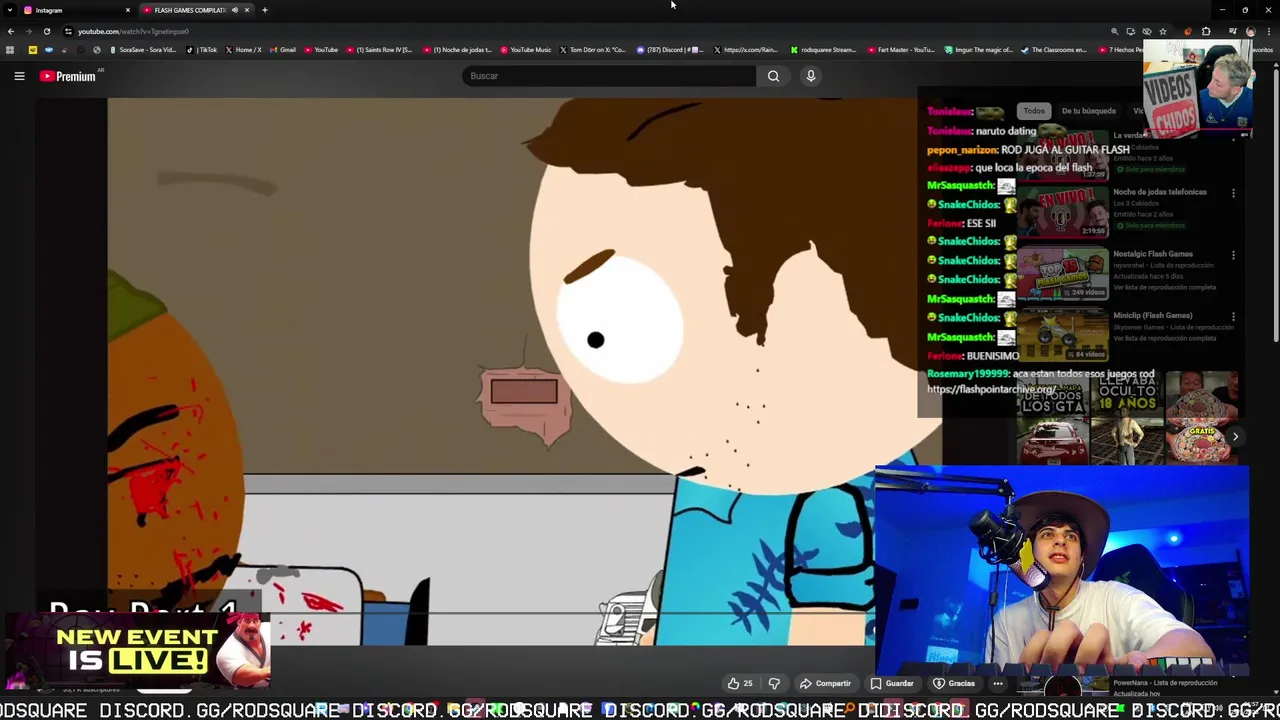
Task: Open The Classrooms bookmark
Action: coord(1054,50)
